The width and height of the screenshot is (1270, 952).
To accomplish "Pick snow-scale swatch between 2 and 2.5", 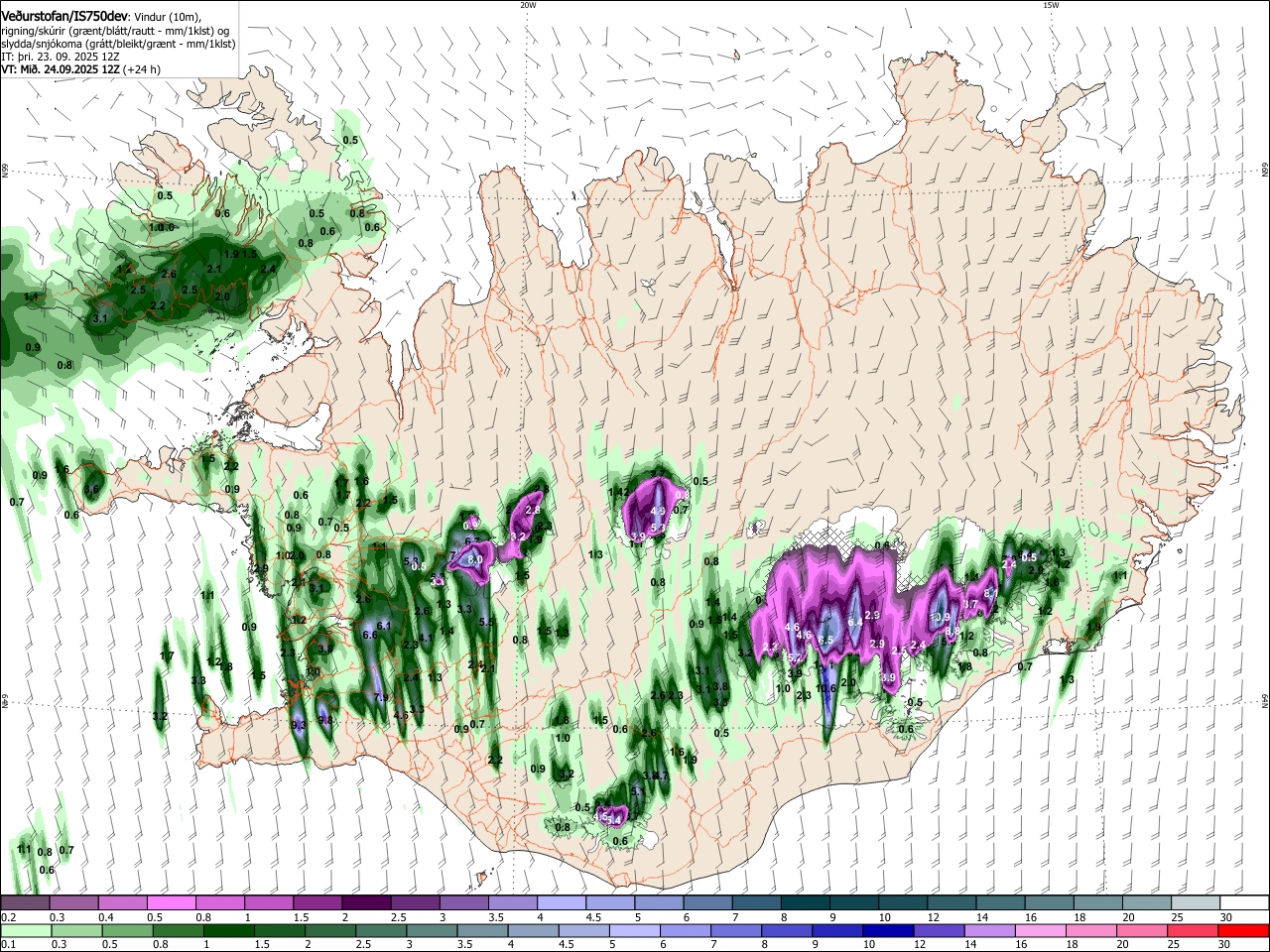I will (366, 903).
